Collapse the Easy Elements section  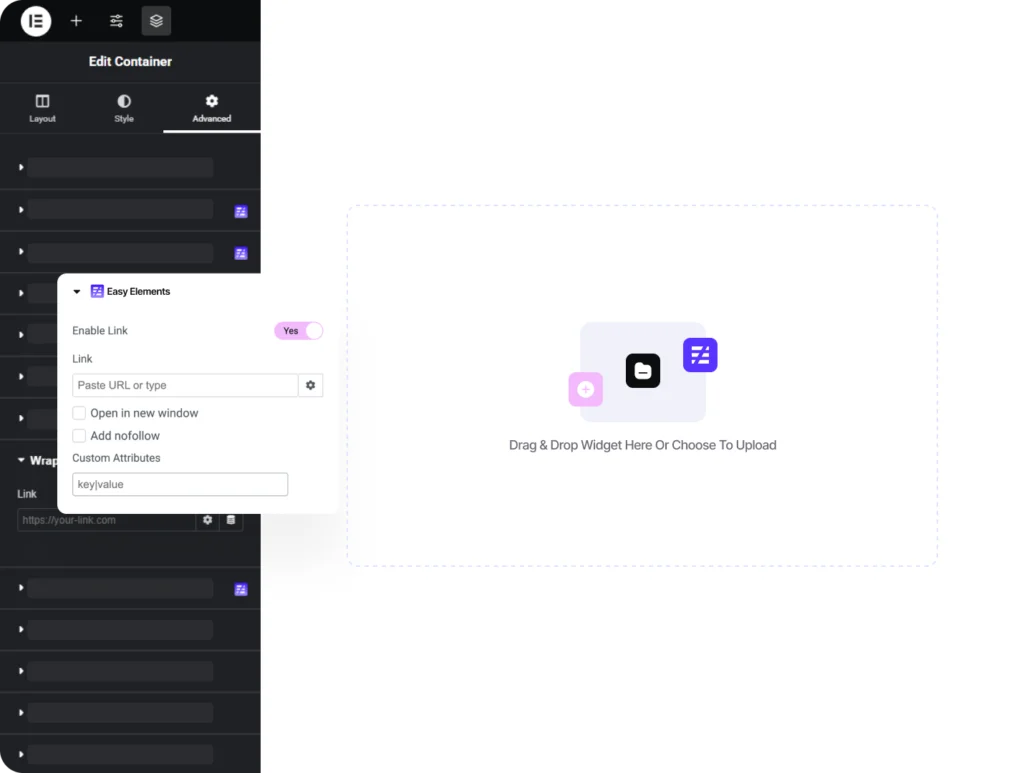(77, 292)
